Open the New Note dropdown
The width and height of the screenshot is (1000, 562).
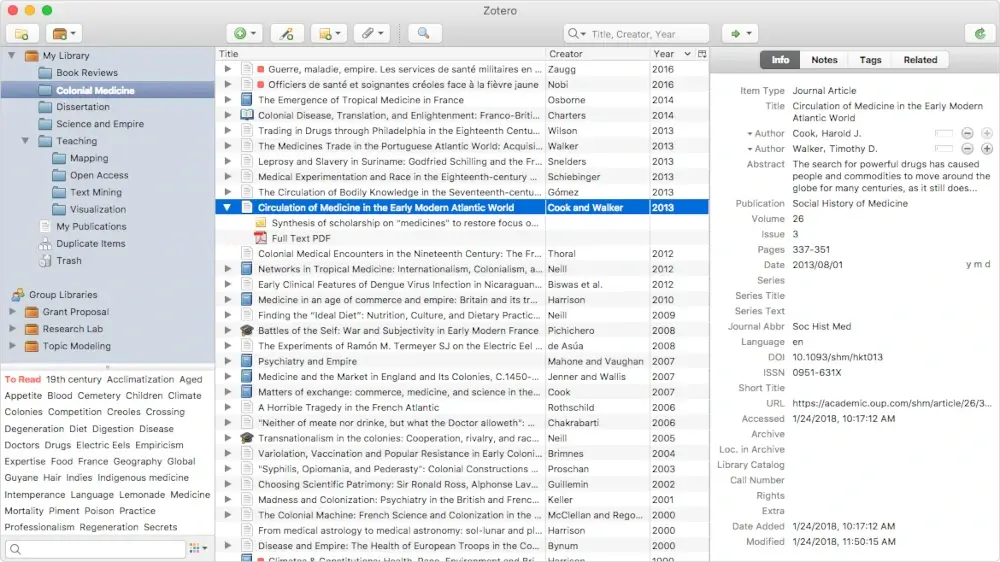click(x=329, y=34)
